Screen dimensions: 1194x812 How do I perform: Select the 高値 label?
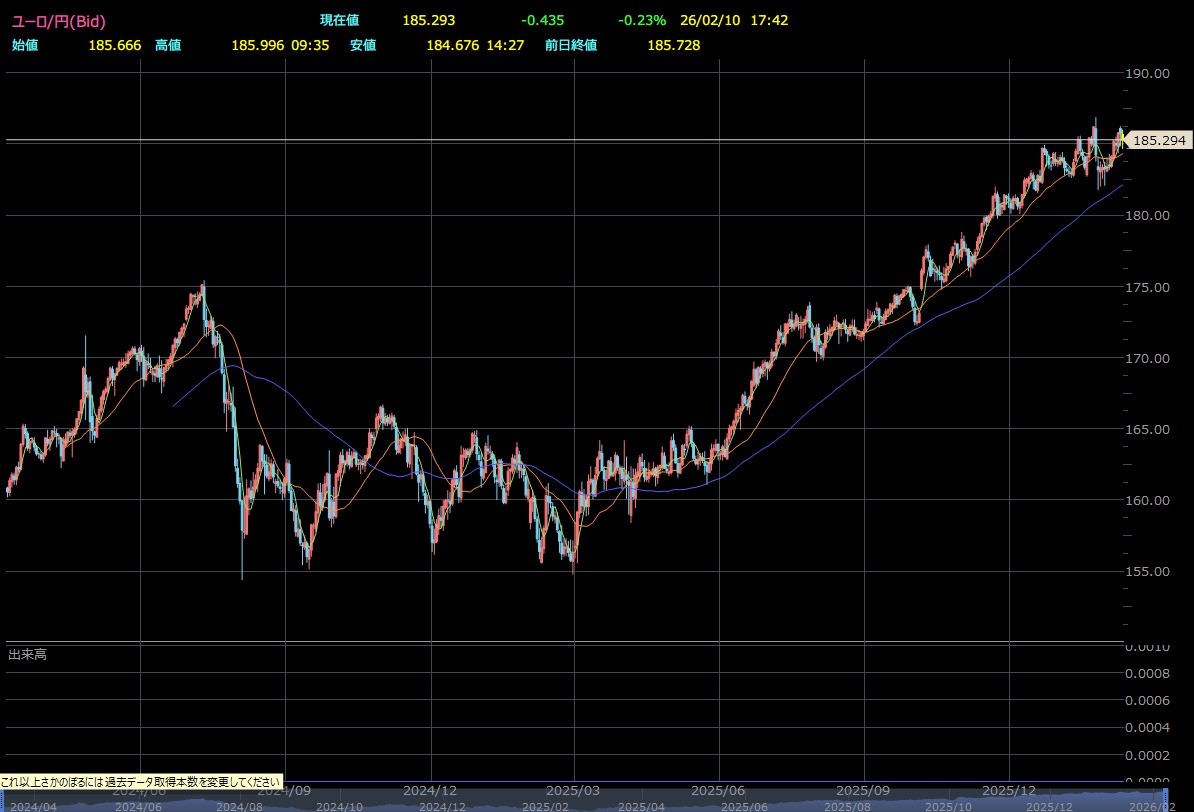[x=168, y=45]
